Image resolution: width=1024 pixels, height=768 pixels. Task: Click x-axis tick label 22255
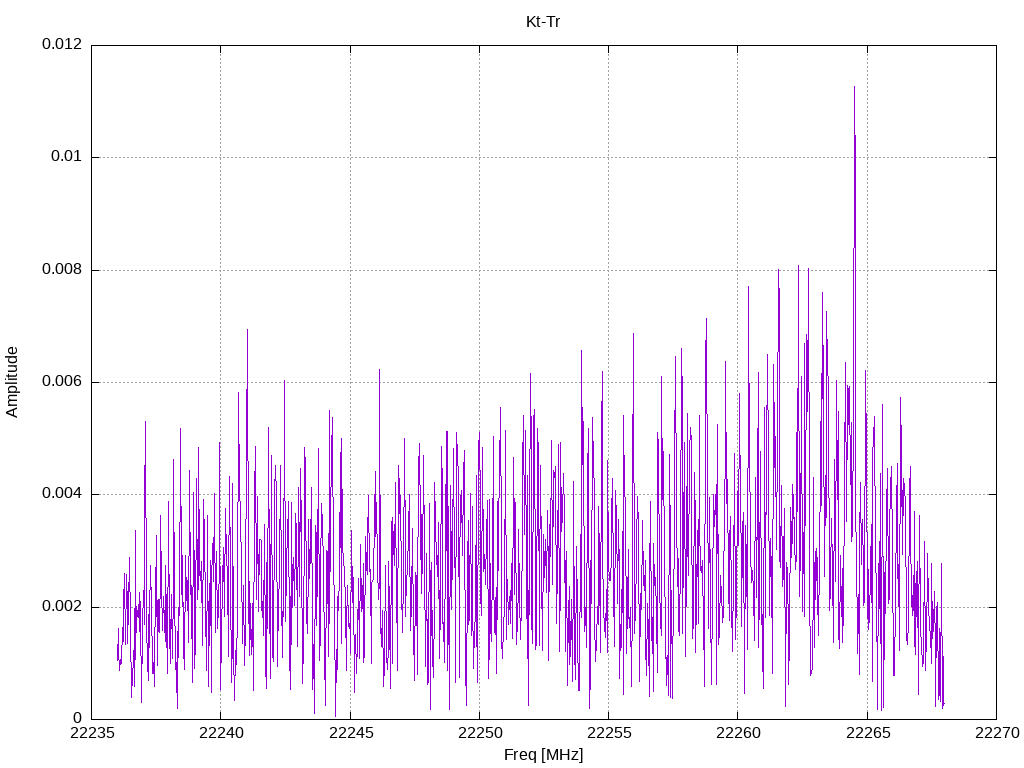609,733
